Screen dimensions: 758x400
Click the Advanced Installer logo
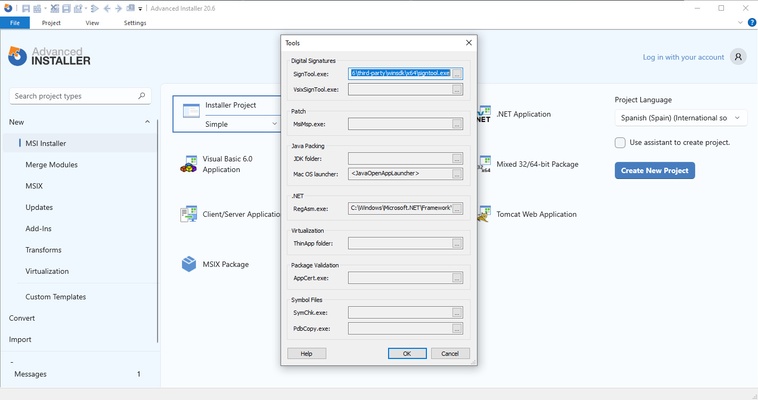coord(49,56)
